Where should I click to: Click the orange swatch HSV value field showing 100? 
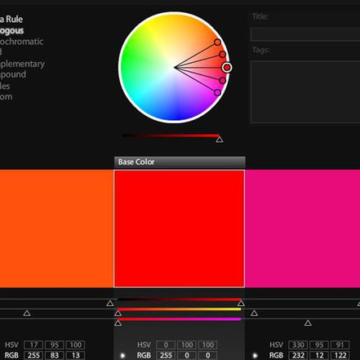coord(76,345)
